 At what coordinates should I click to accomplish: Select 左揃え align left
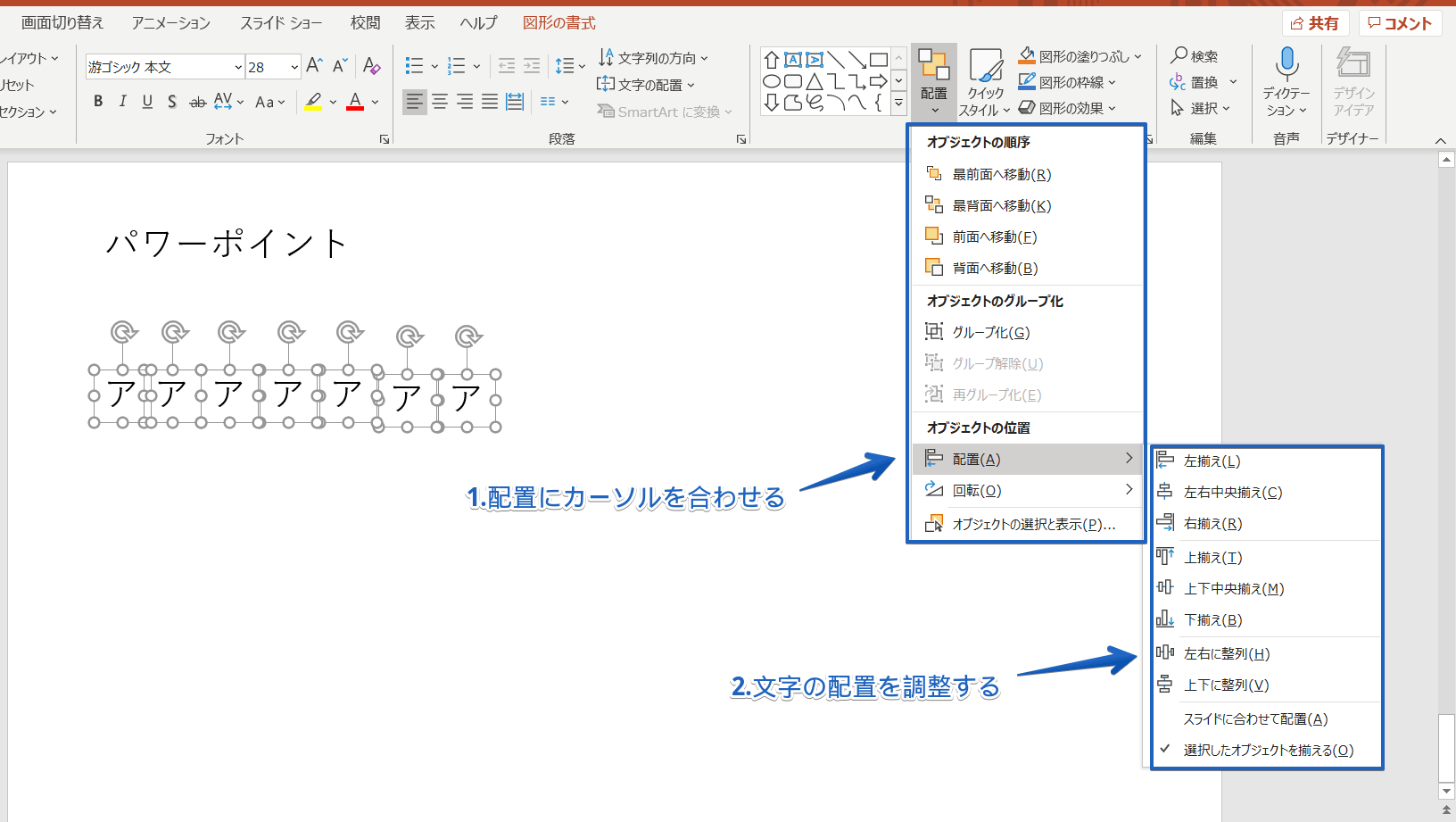coord(1267,461)
